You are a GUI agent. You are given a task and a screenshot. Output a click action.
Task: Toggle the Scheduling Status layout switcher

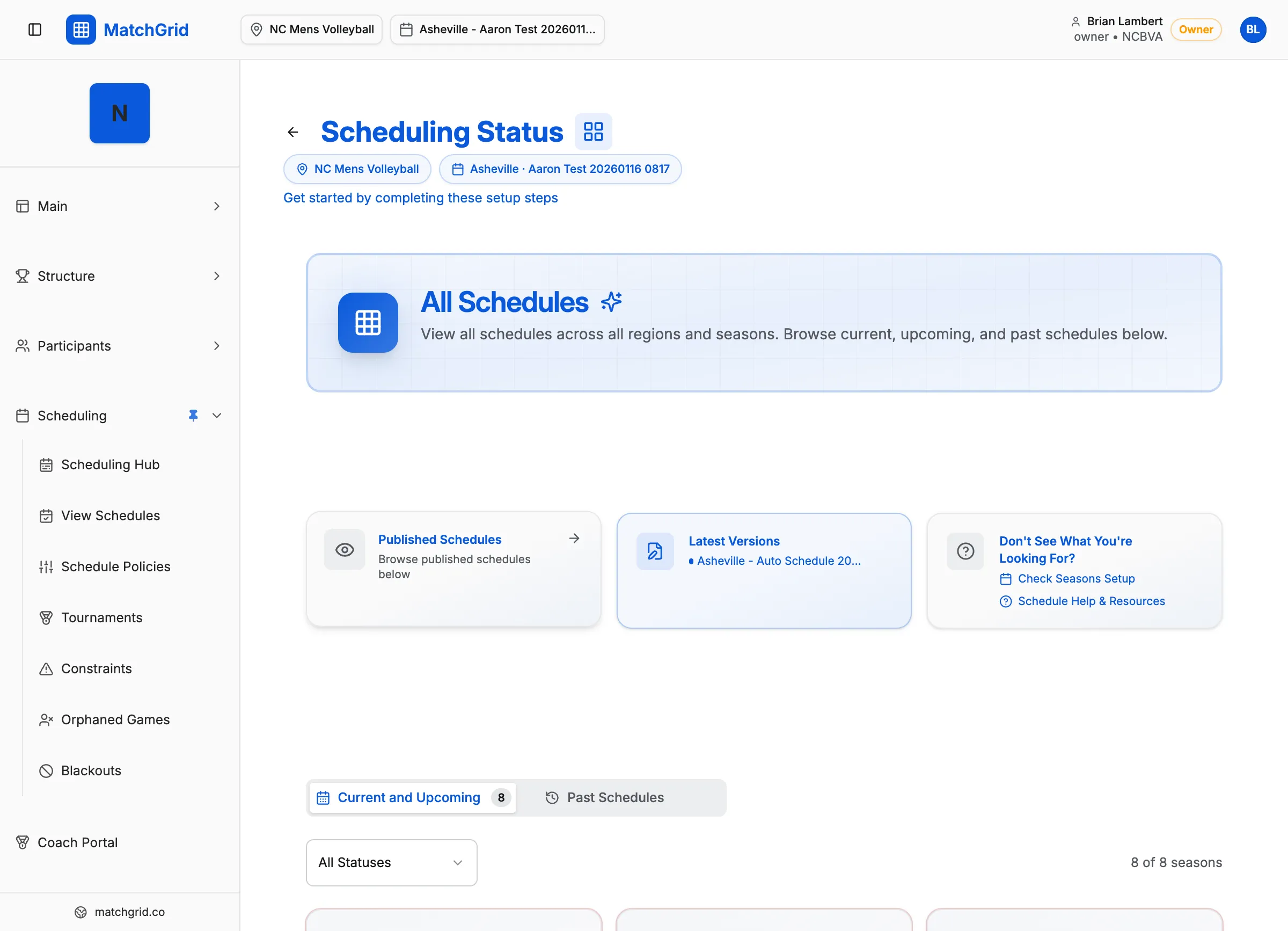[x=594, y=131]
